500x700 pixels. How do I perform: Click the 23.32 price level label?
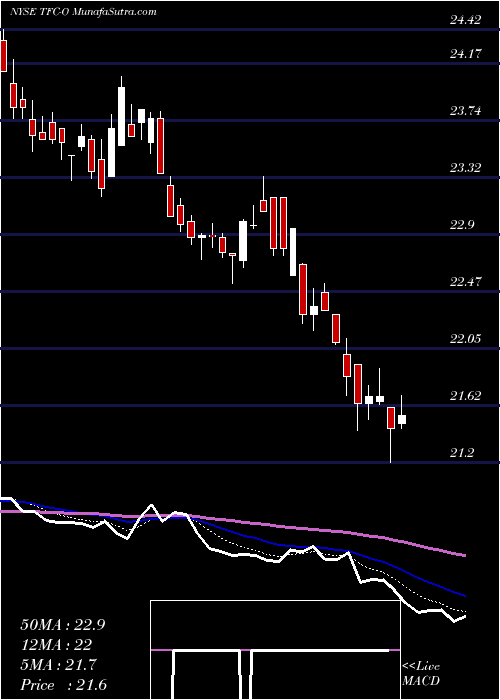(x=465, y=168)
